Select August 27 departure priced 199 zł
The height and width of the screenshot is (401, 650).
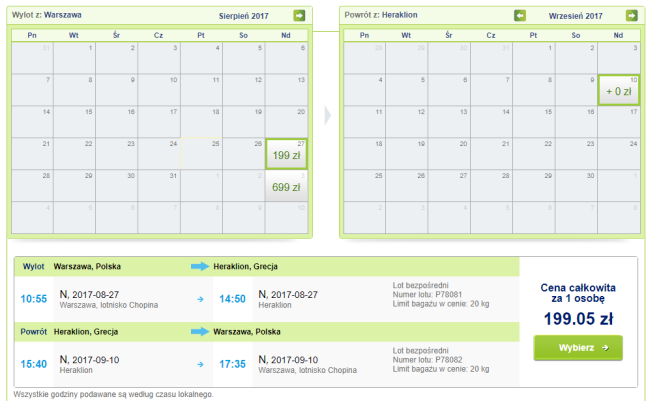[286, 154]
